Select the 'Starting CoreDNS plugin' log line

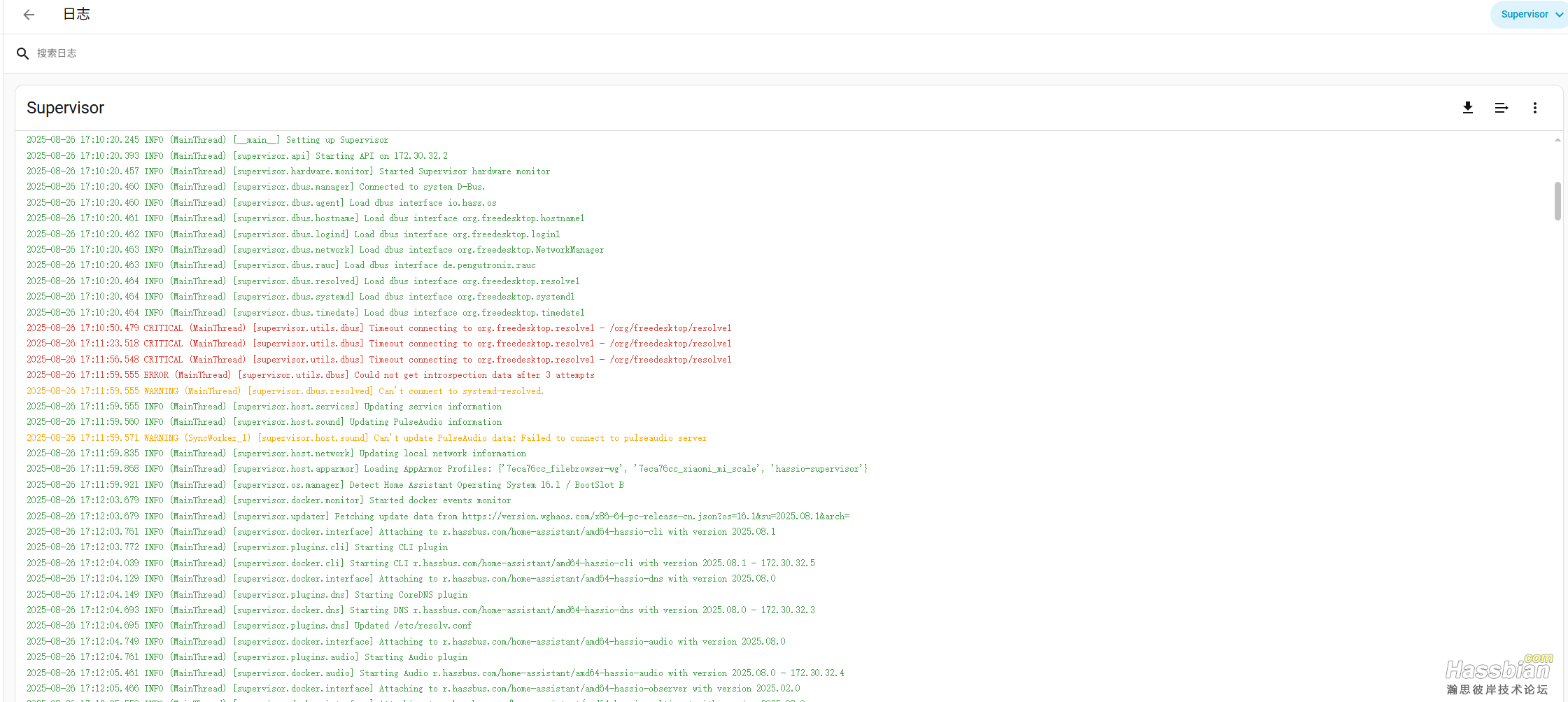click(247, 595)
